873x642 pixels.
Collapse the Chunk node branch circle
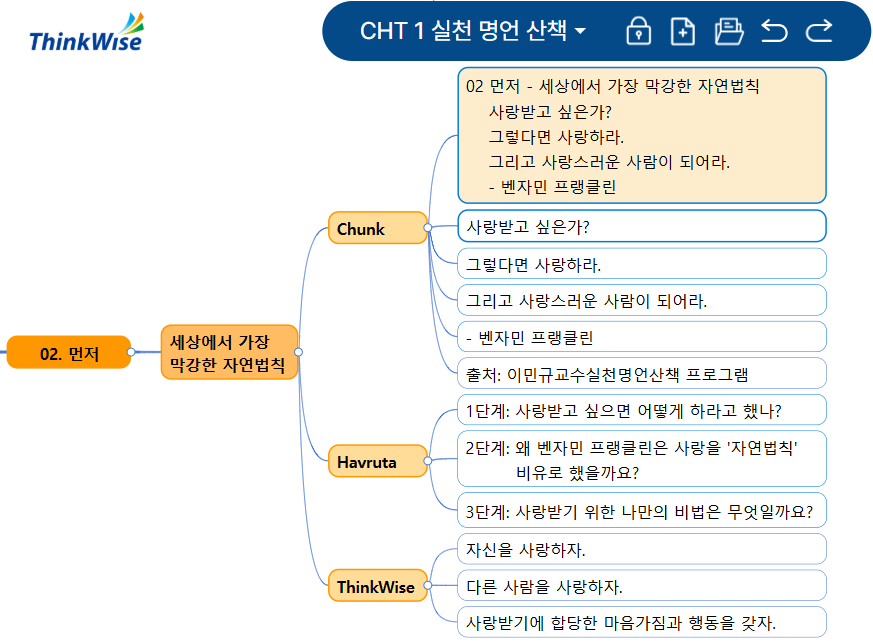point(428,227)
